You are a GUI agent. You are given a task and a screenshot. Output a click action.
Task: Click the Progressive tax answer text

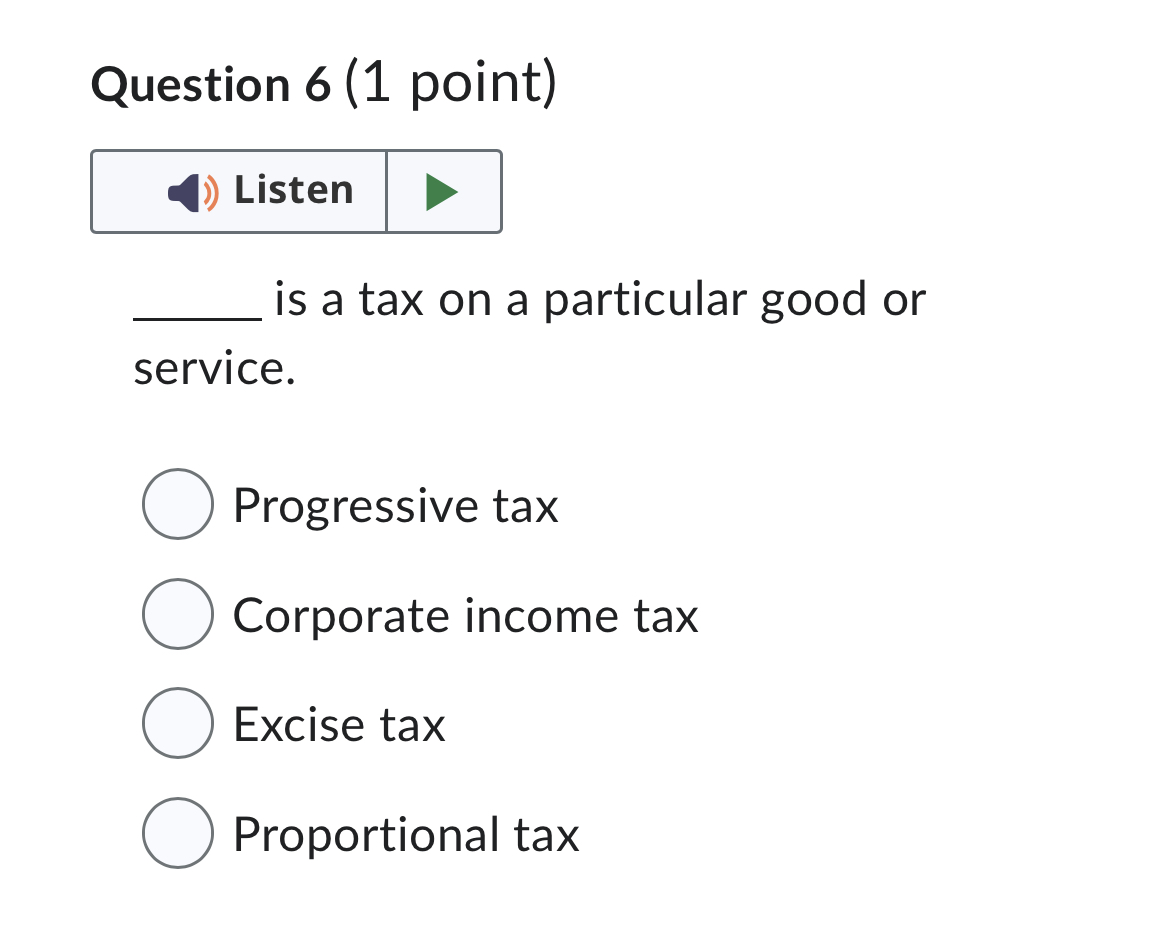coord(394,505)
